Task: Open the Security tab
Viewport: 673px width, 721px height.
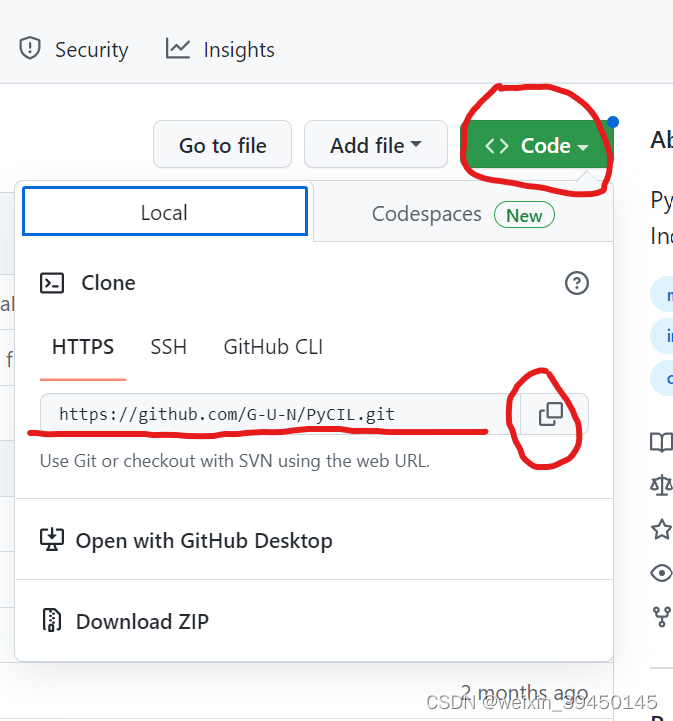Action: 74,50
